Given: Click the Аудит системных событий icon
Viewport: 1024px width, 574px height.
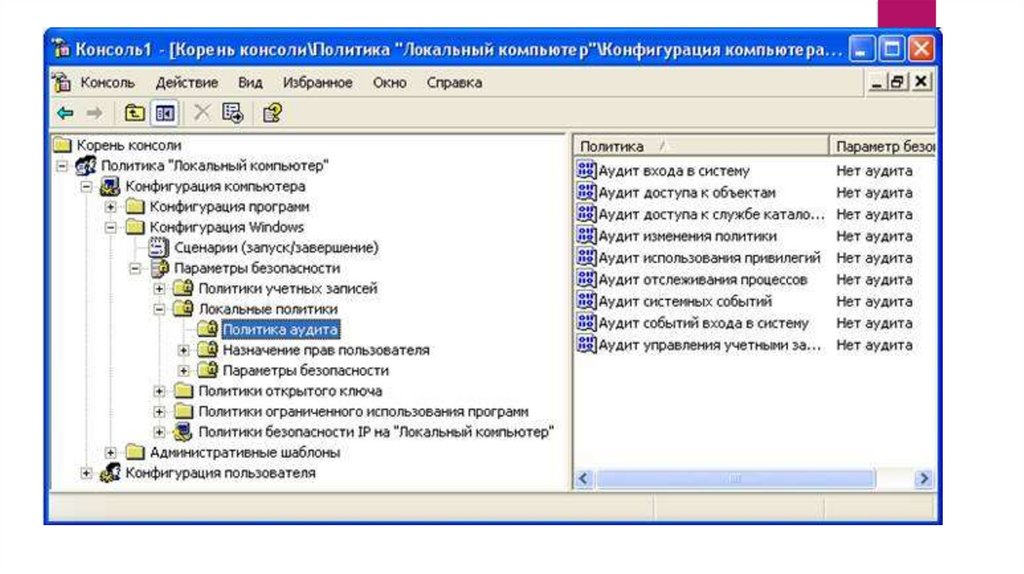Looking at the screenshot, I should (586, 301).
